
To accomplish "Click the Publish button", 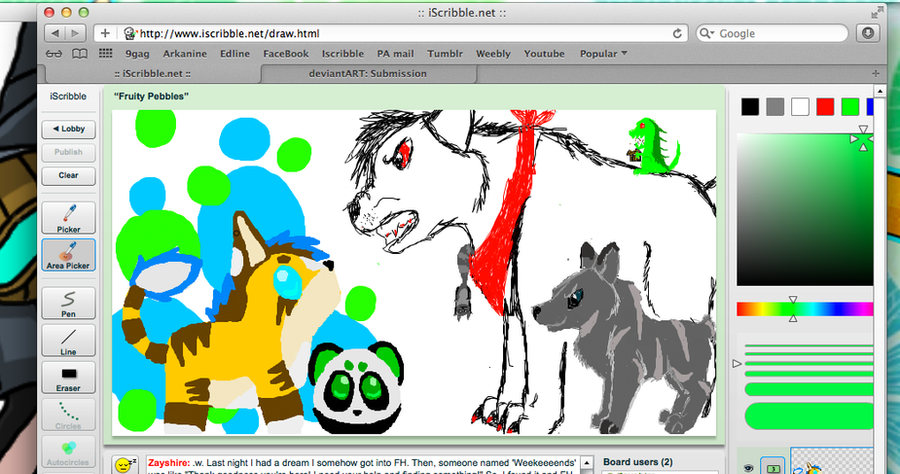I will (x=68, y=152).
